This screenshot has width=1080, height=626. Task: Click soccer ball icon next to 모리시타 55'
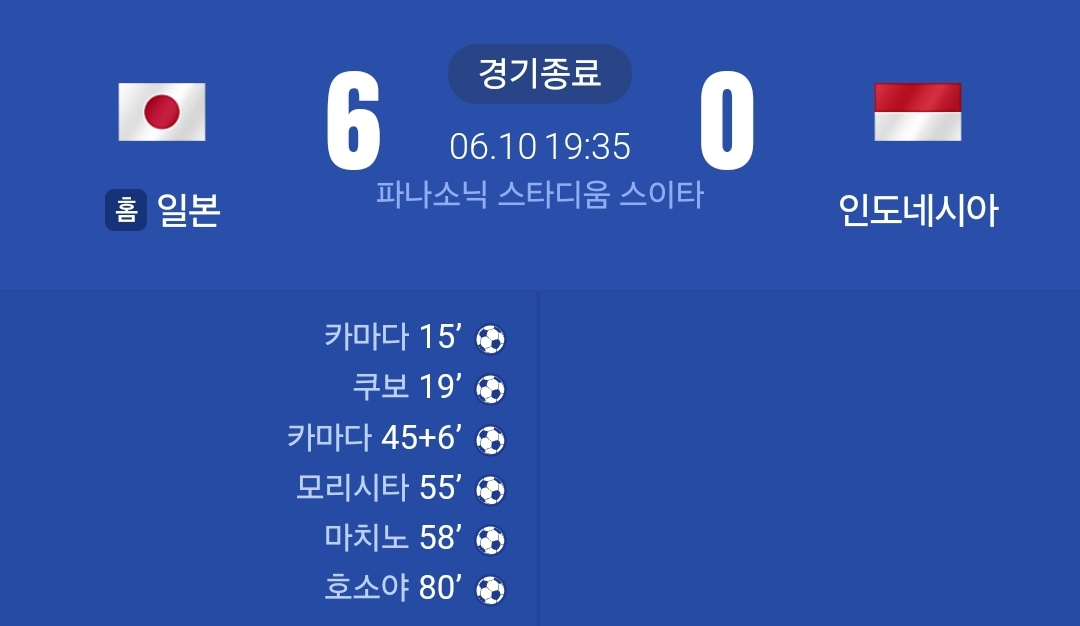(490, 490)
